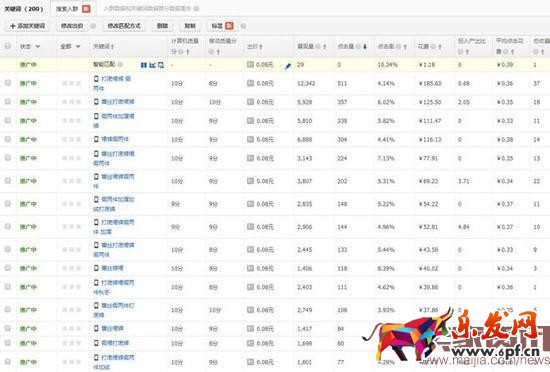The width and height of the screenshot is (550, 372).
Task: Click the pencil edit icon in the 智能匹配 row
Action: tap(288, 66)
